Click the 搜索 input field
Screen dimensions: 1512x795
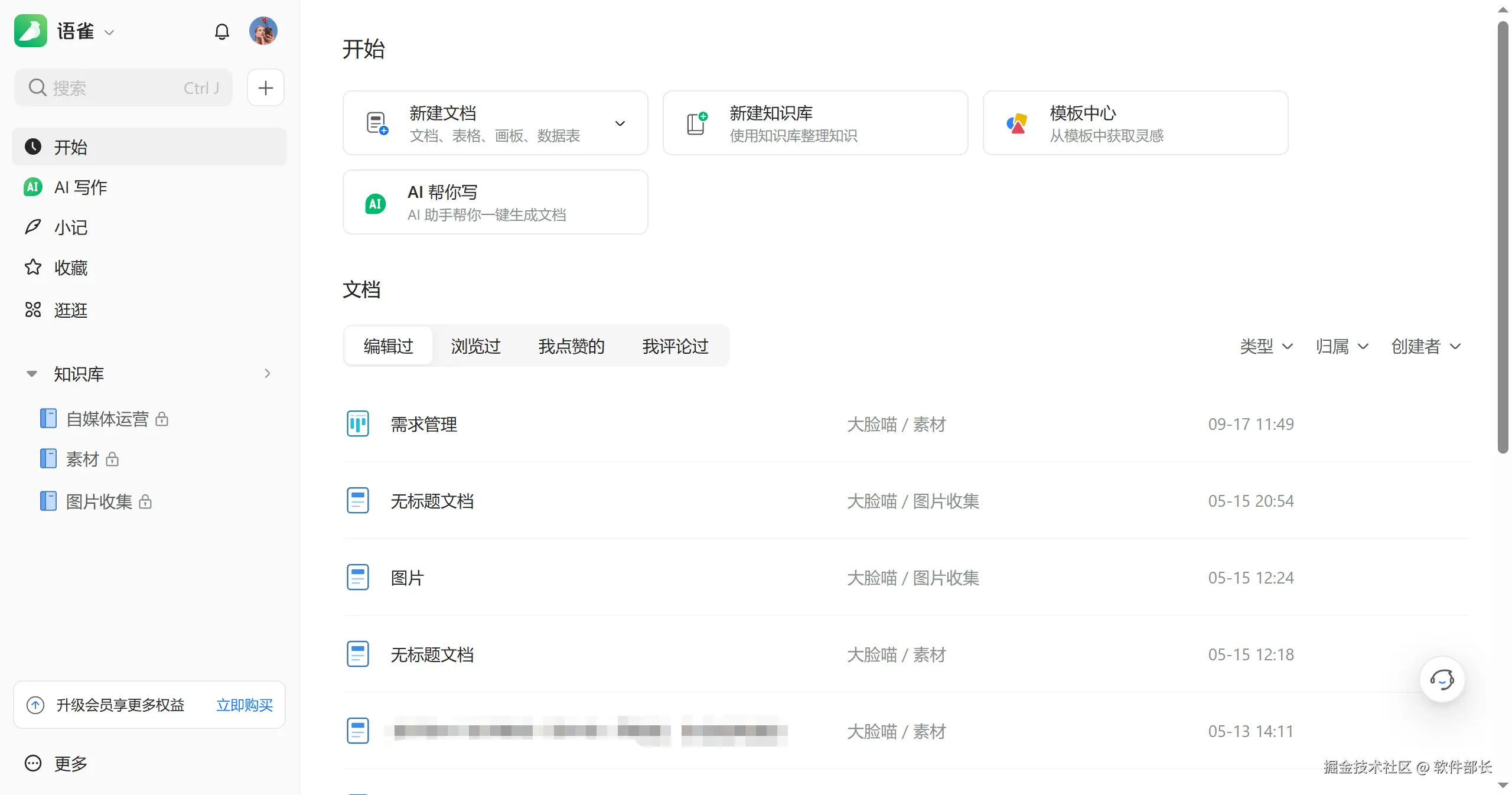[x=123, y=88]
